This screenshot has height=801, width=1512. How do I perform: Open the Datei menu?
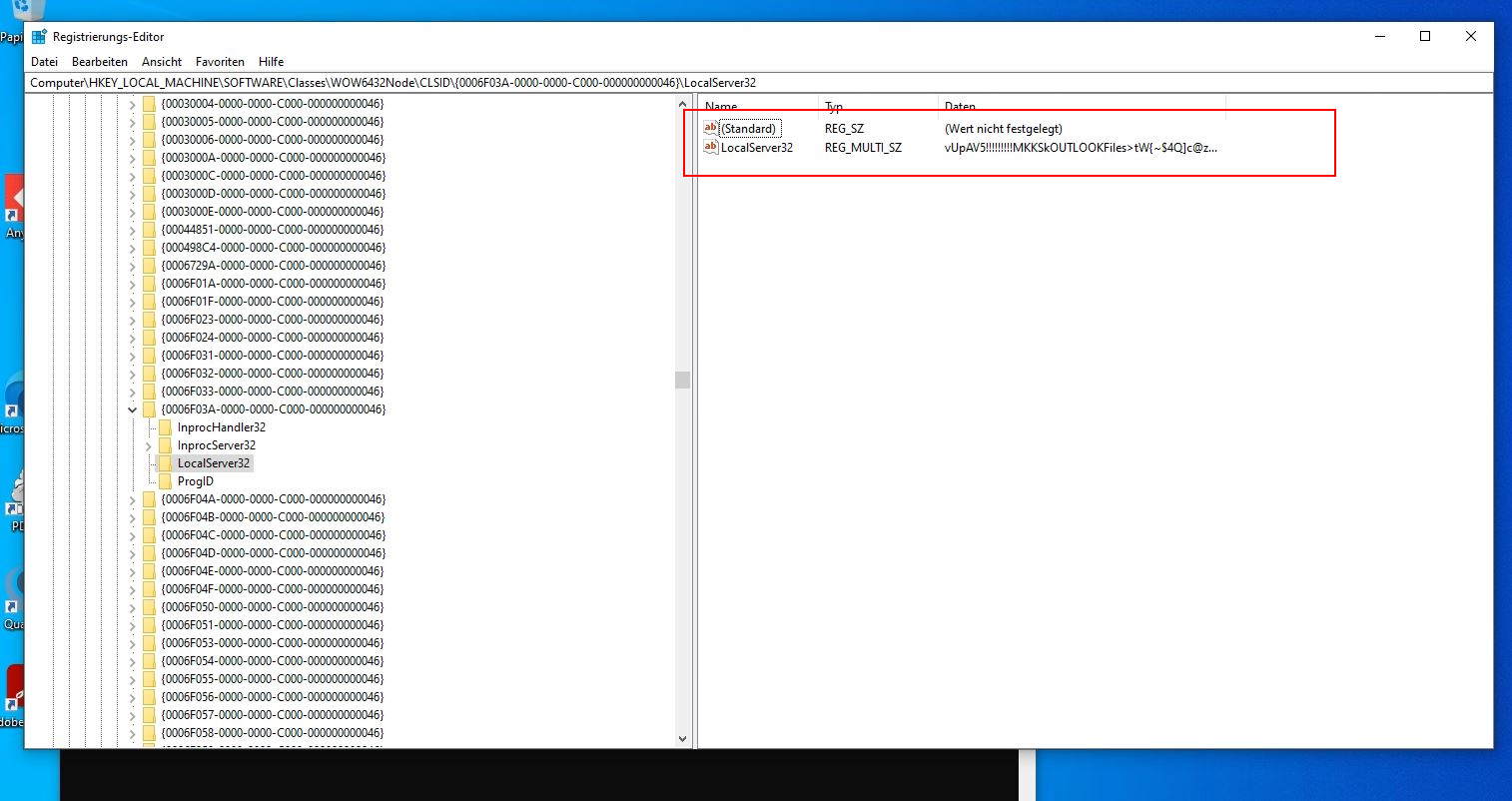44,62
